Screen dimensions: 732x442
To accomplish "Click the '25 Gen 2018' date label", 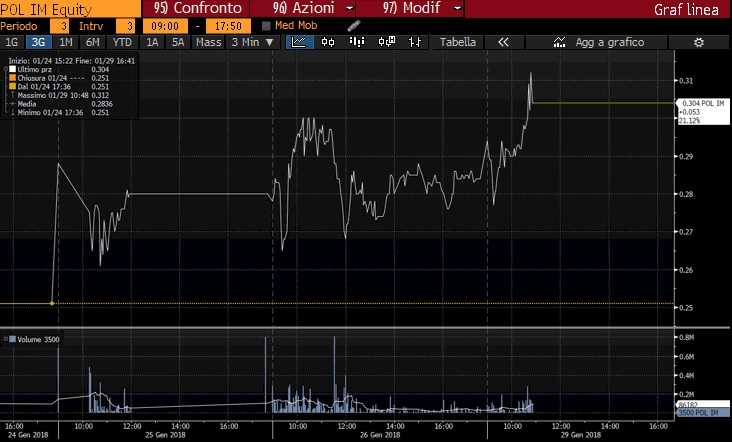I will click(165, 435).
